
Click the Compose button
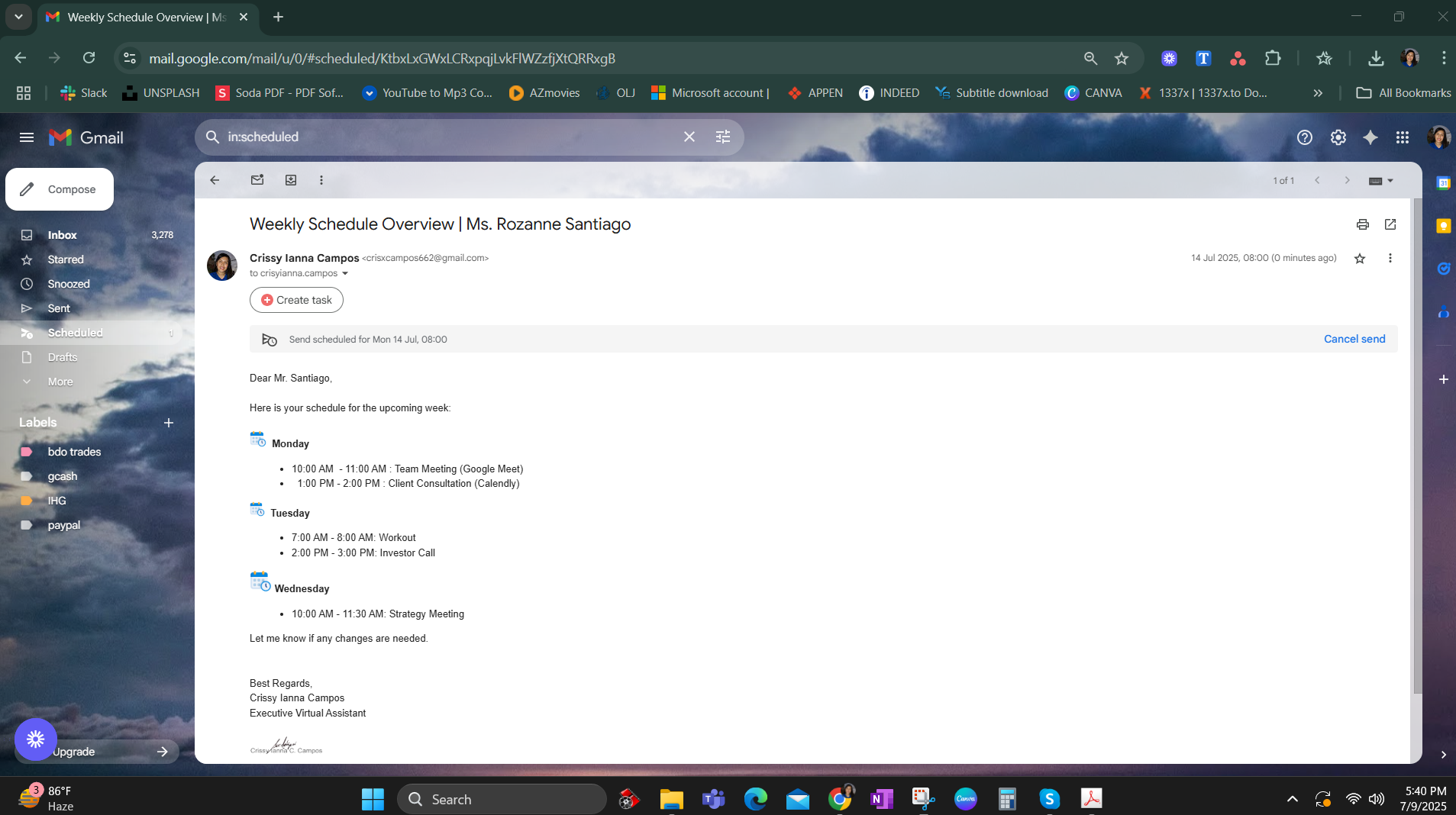60,189
